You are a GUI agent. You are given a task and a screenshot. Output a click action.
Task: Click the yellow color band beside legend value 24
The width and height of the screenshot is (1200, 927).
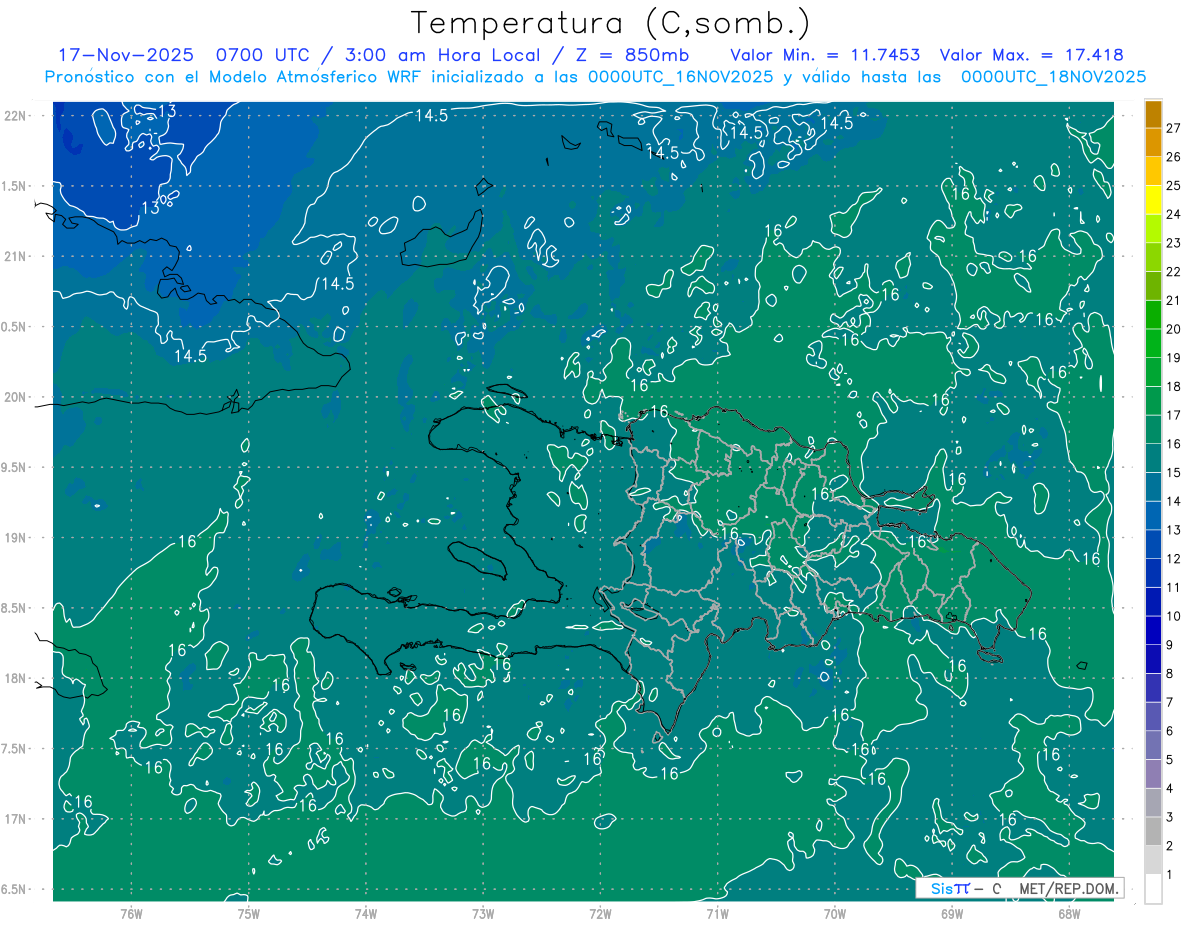[x=1153, y=200]
